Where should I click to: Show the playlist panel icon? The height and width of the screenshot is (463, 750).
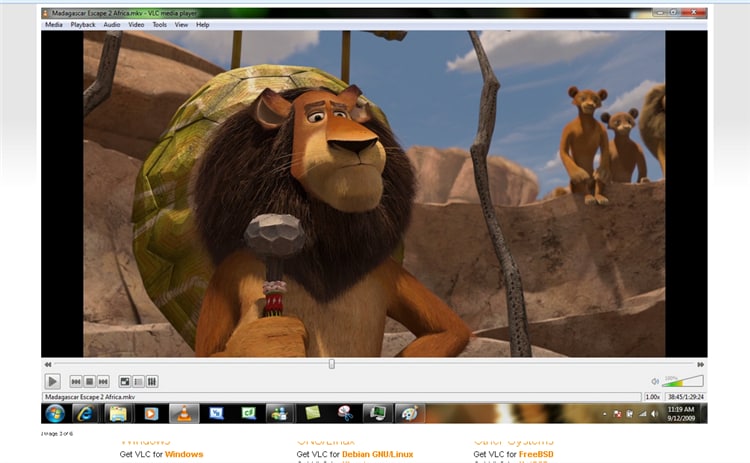coord(138,381)
